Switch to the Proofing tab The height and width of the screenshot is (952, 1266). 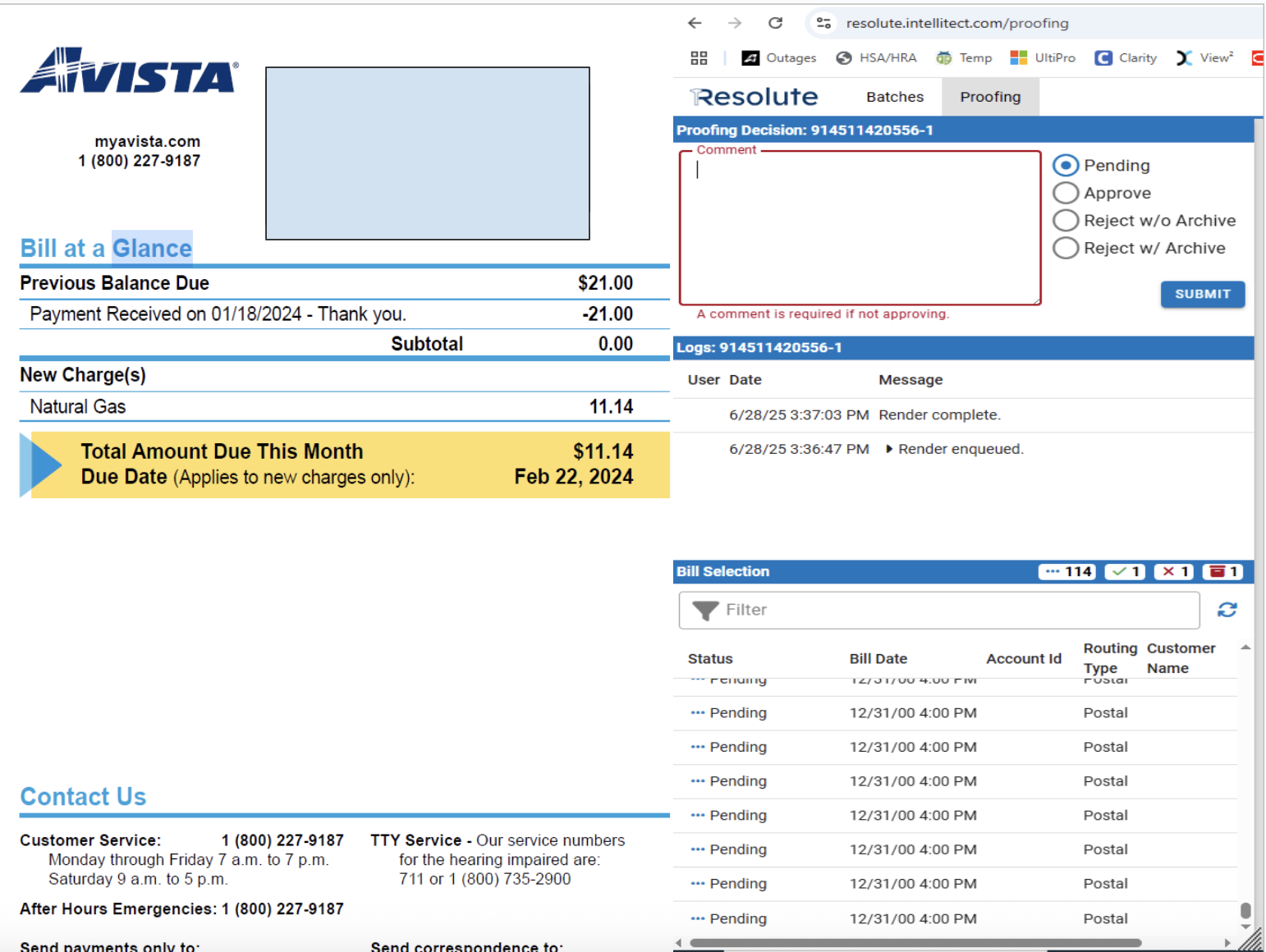[990, 97]
